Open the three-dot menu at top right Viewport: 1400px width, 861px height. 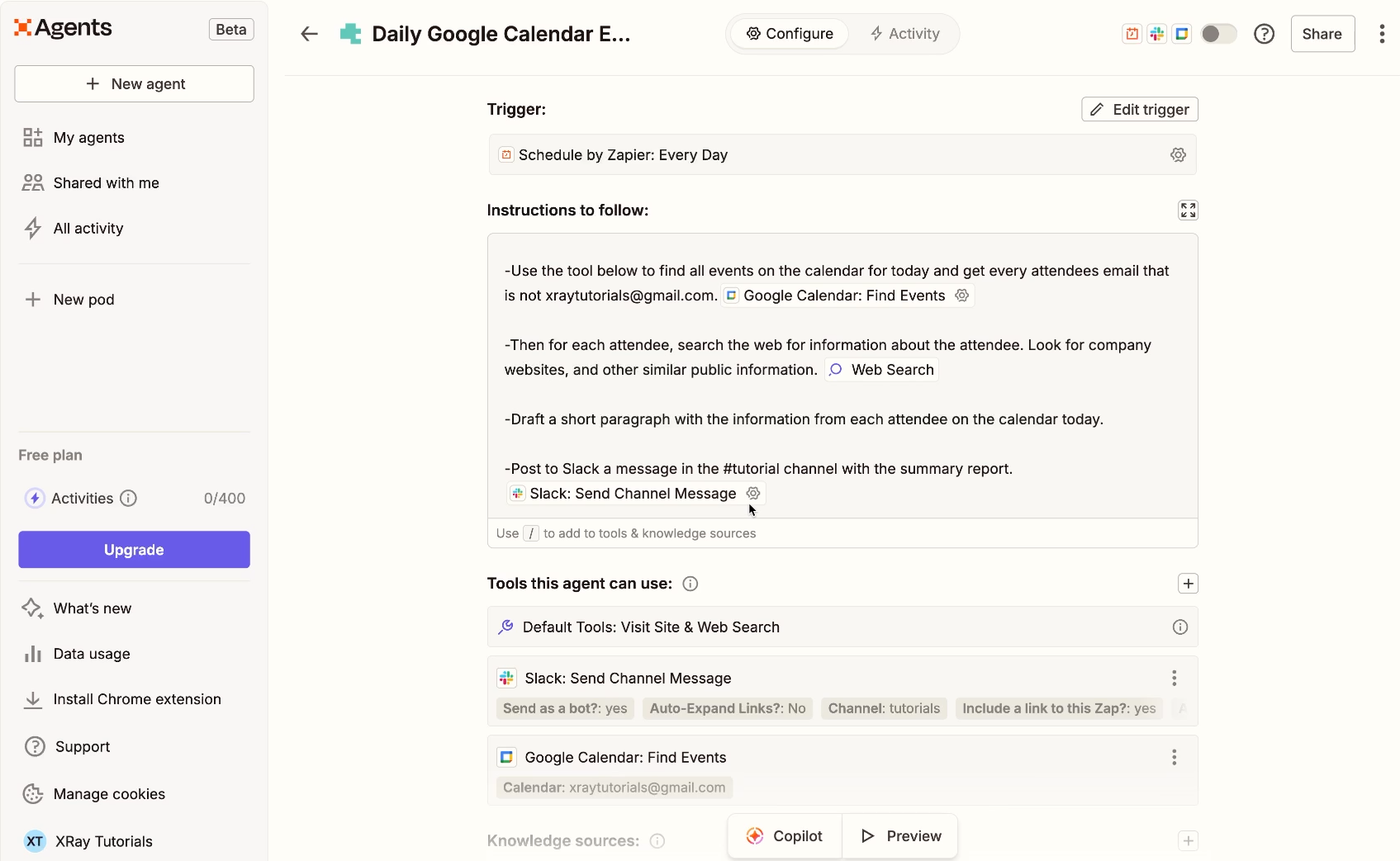click(1380, 34)
